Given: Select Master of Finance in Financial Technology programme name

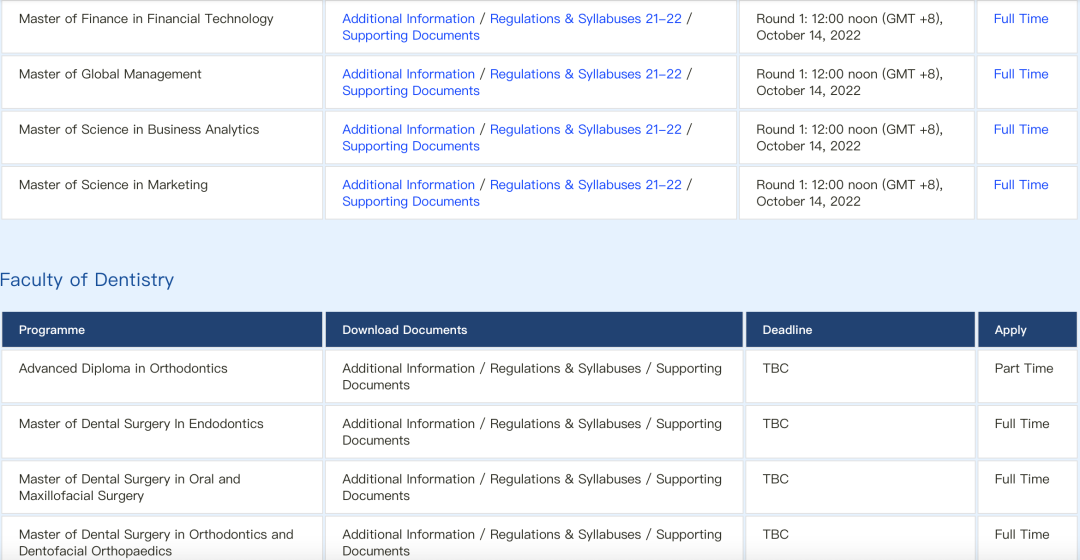Looking at the screenshot, I should [146, 19].
